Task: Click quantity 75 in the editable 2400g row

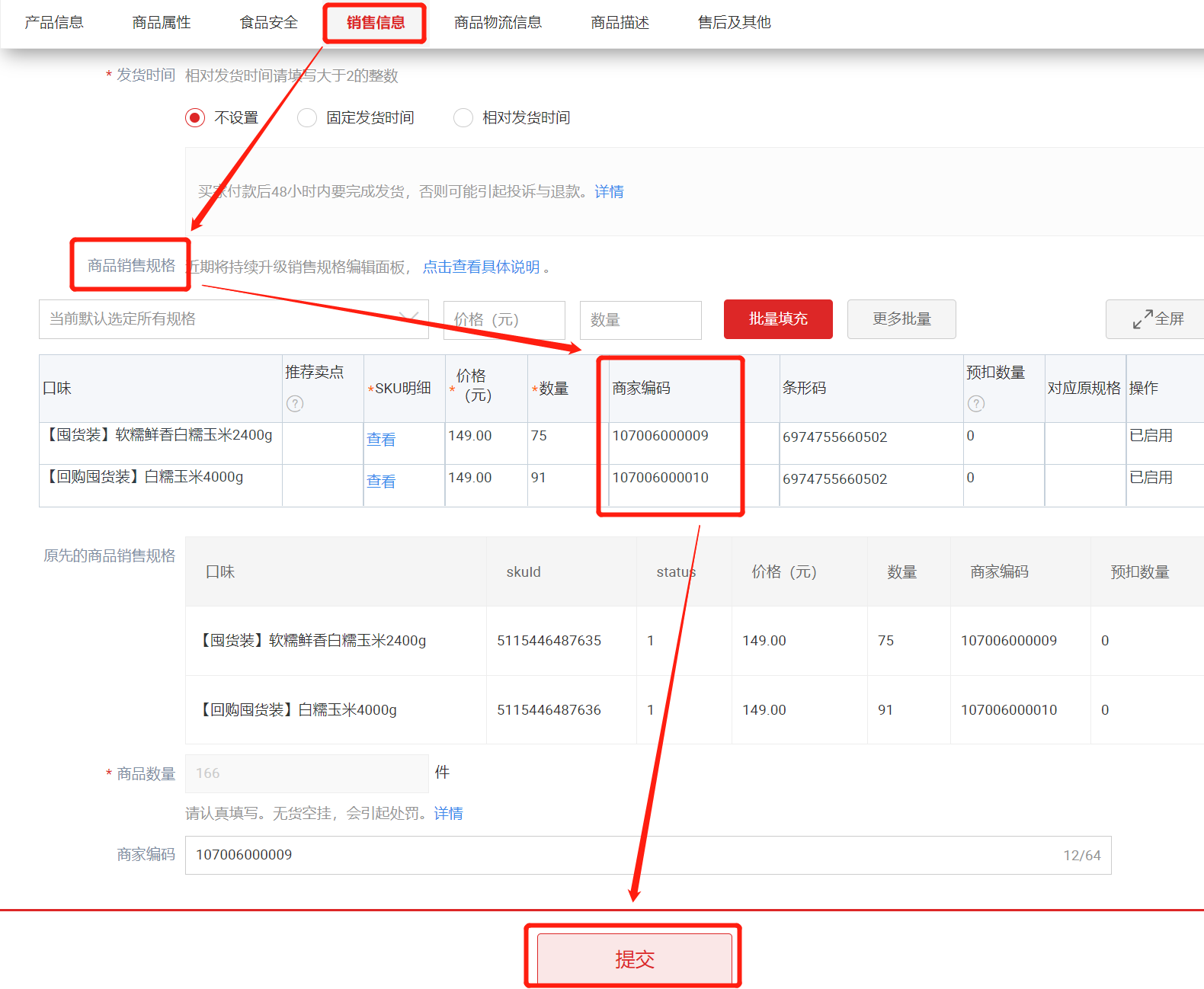Action: pos(539,436)
